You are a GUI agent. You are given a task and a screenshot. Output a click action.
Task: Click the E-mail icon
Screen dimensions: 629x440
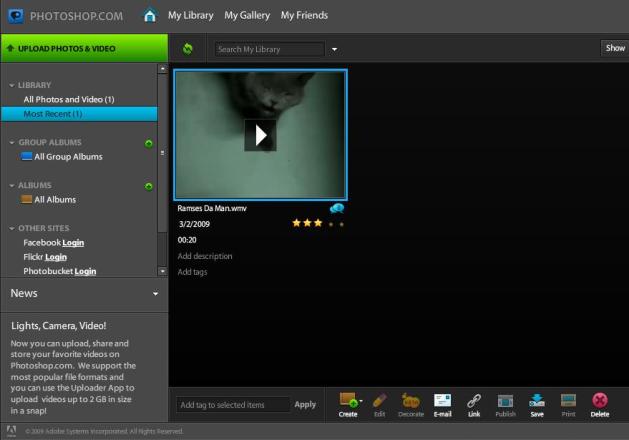[443, 404]
